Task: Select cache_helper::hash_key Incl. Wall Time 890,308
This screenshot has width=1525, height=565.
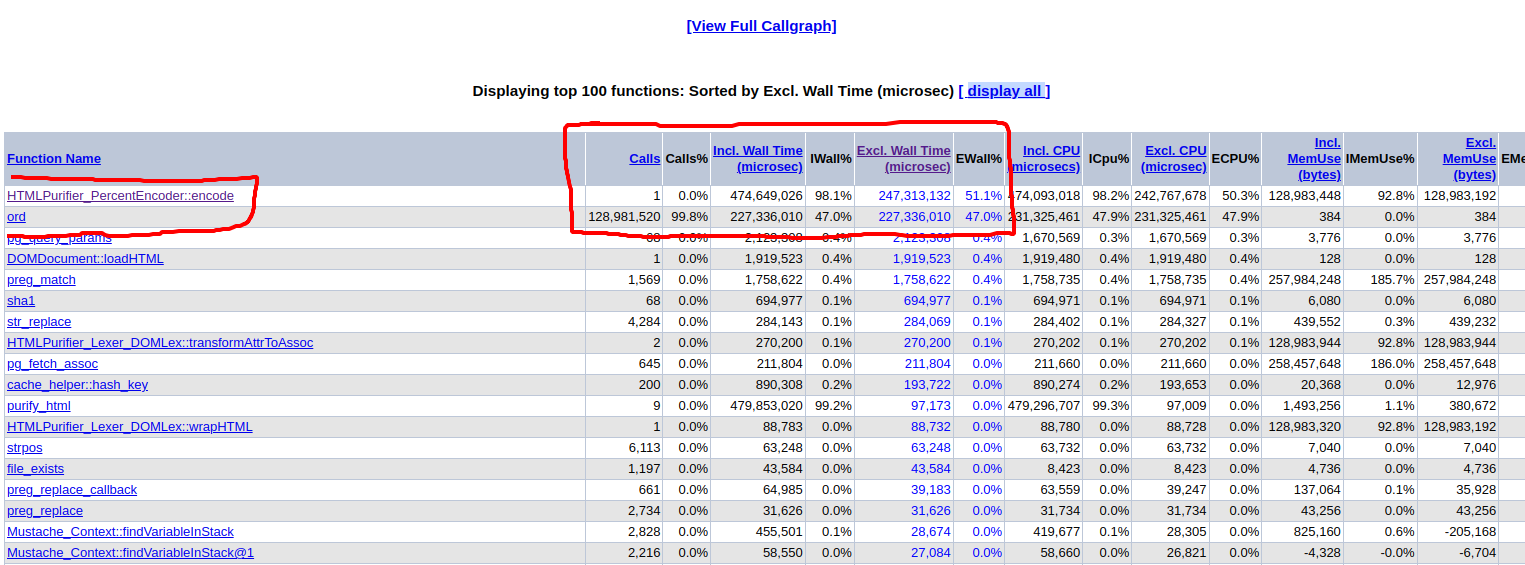Action: pos(779,385)
